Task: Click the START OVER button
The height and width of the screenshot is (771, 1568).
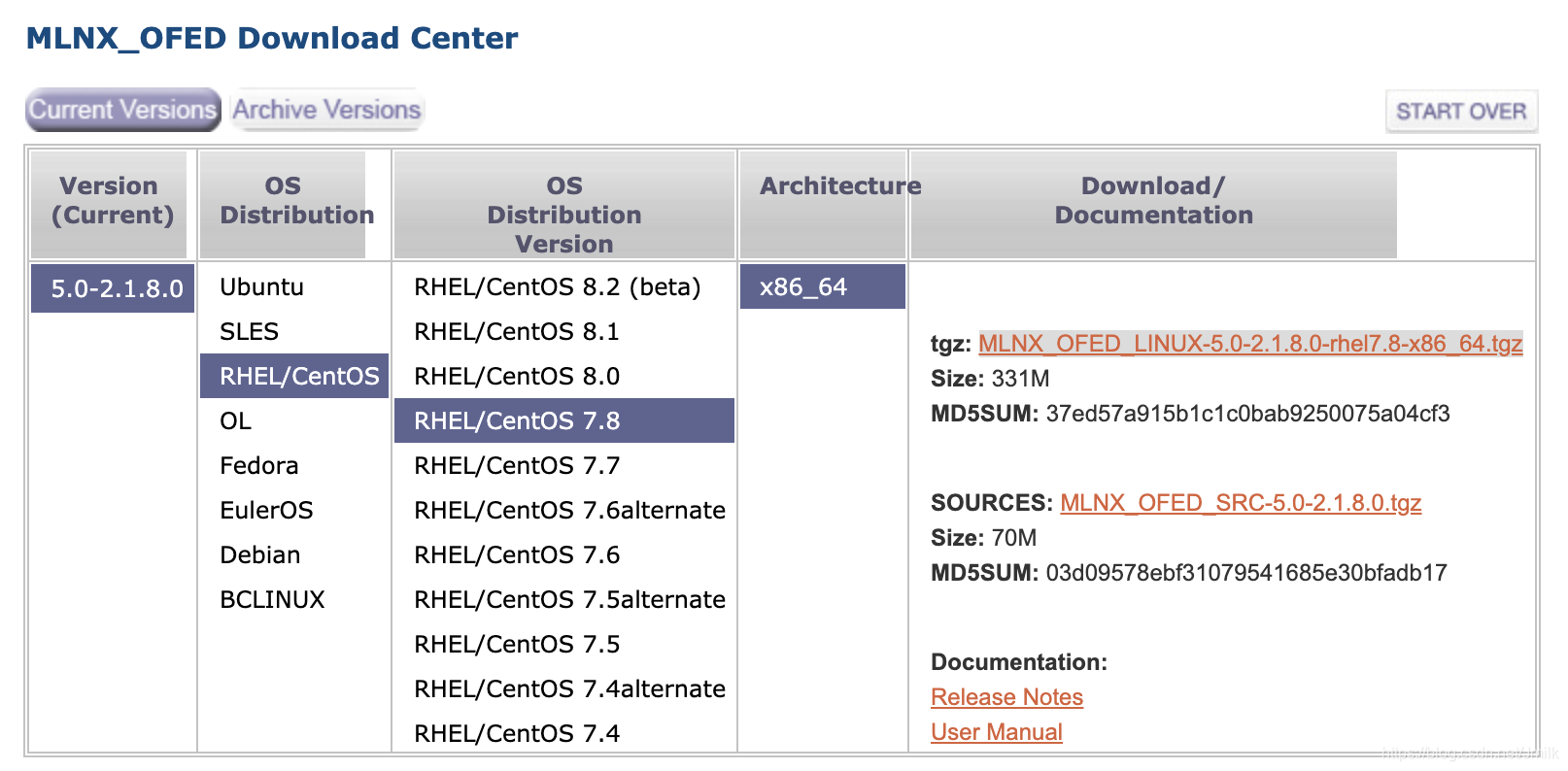Action: [1461, 112]
